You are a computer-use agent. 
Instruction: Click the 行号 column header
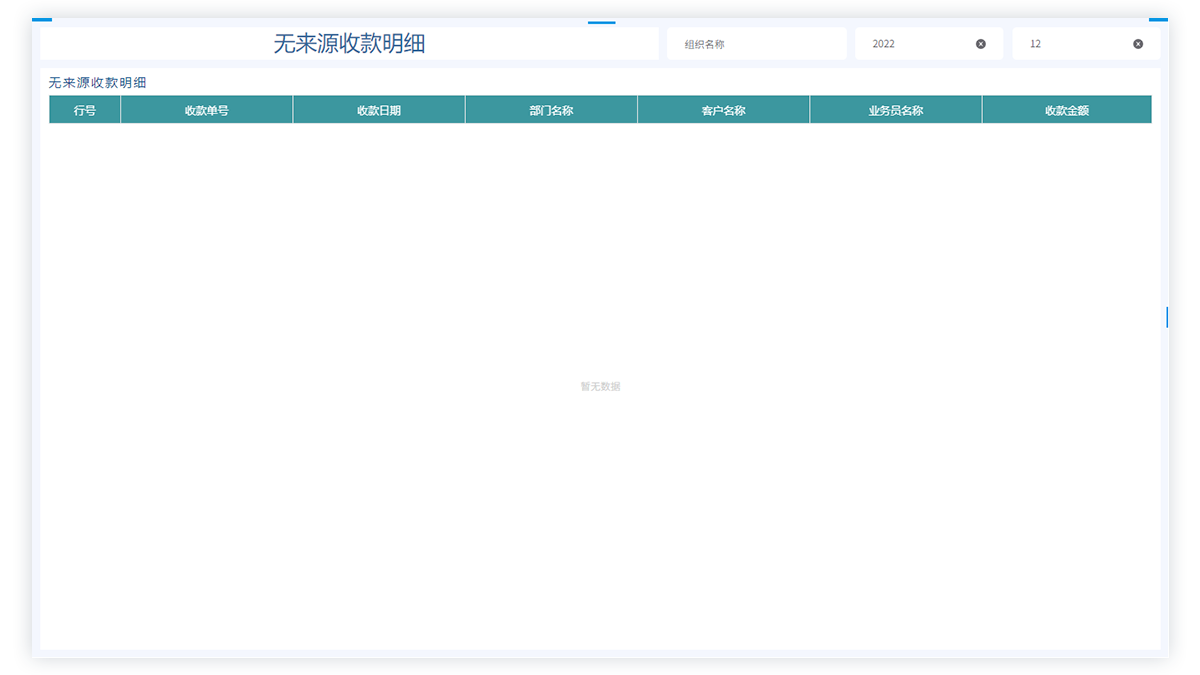[x=85, y=110]
